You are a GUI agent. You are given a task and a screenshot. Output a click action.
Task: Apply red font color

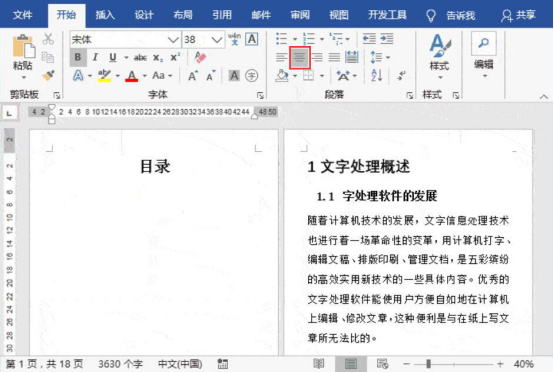click(x=131, y=76)
